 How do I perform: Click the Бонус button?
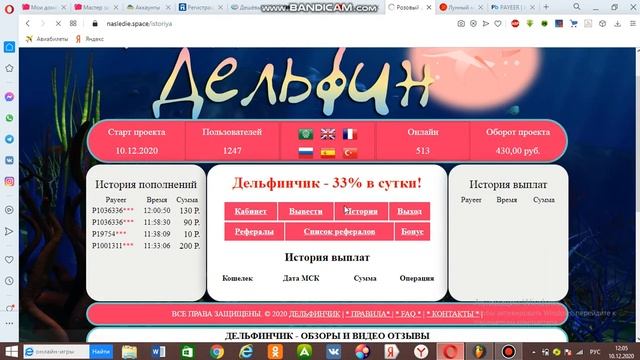412,231
